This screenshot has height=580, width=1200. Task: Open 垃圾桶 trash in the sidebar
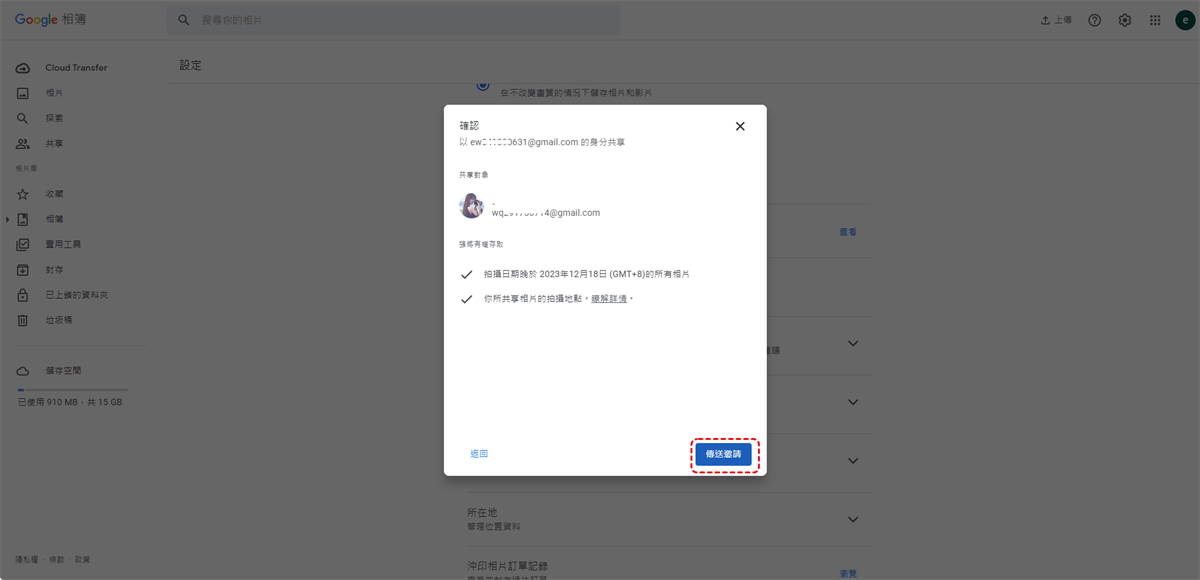(x=58, y=320)
